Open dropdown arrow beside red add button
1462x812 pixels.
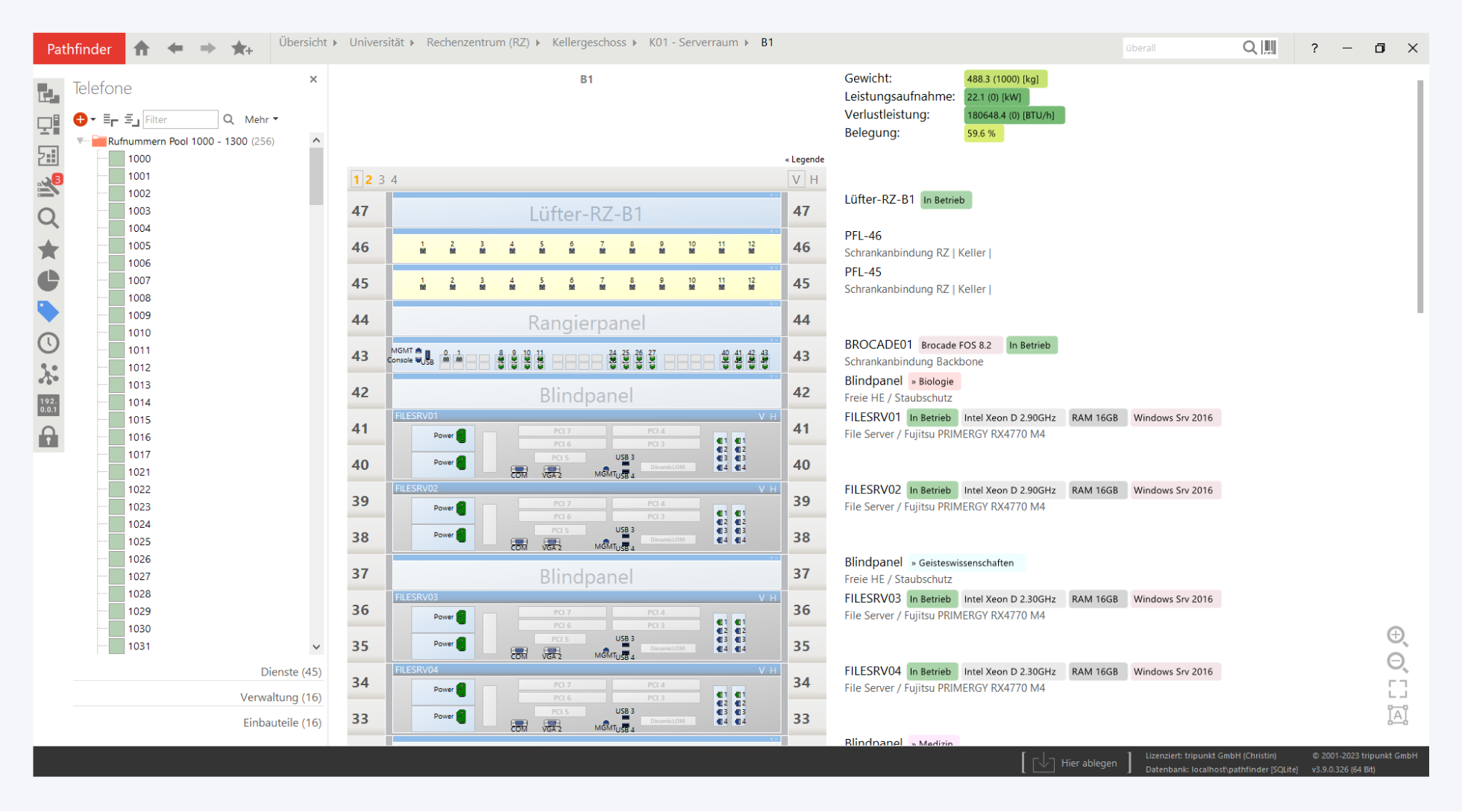(x=93, y=119)
